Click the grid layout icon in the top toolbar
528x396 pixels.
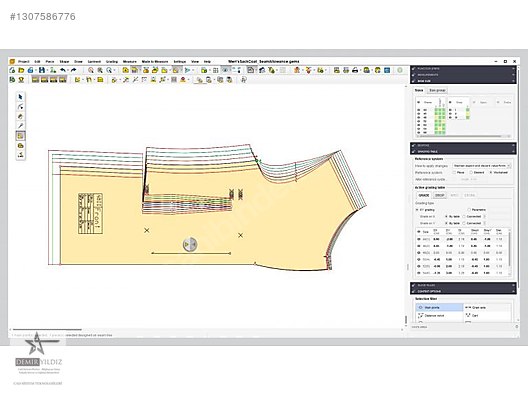216,70
